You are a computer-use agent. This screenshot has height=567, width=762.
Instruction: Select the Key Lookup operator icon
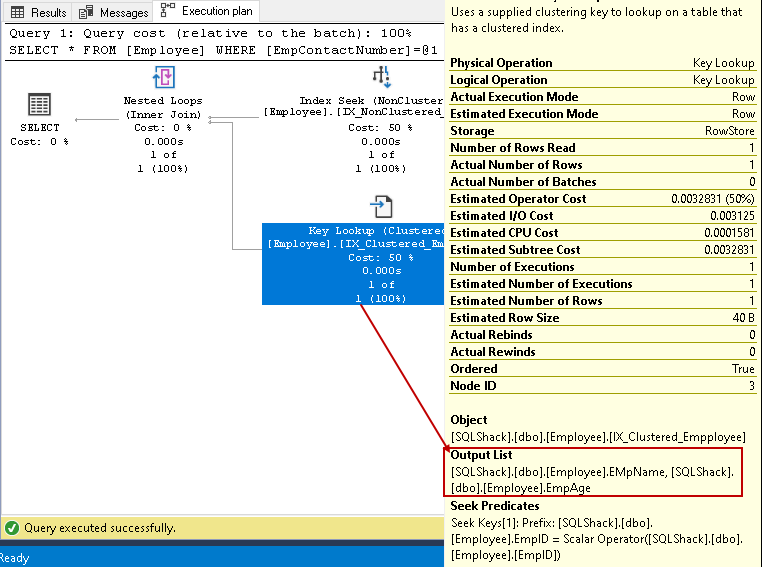(x=381, y=206)
